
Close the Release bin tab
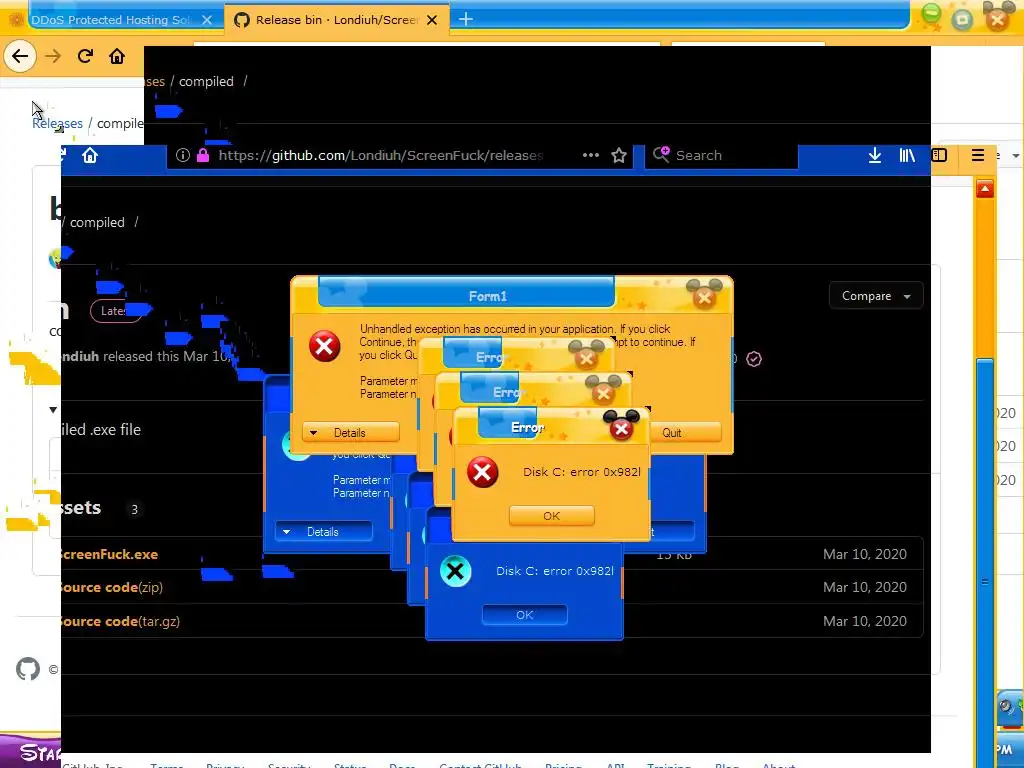(432, 20)
